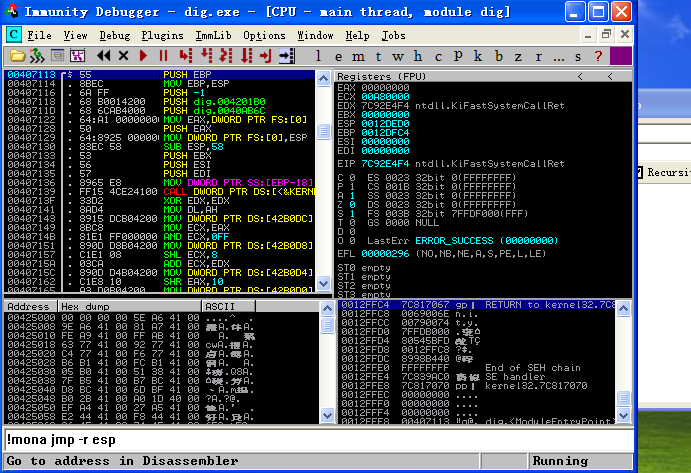Click the stack pane scrollbar thumb
This screenshot has width=691, height=473.
[623, 398]
